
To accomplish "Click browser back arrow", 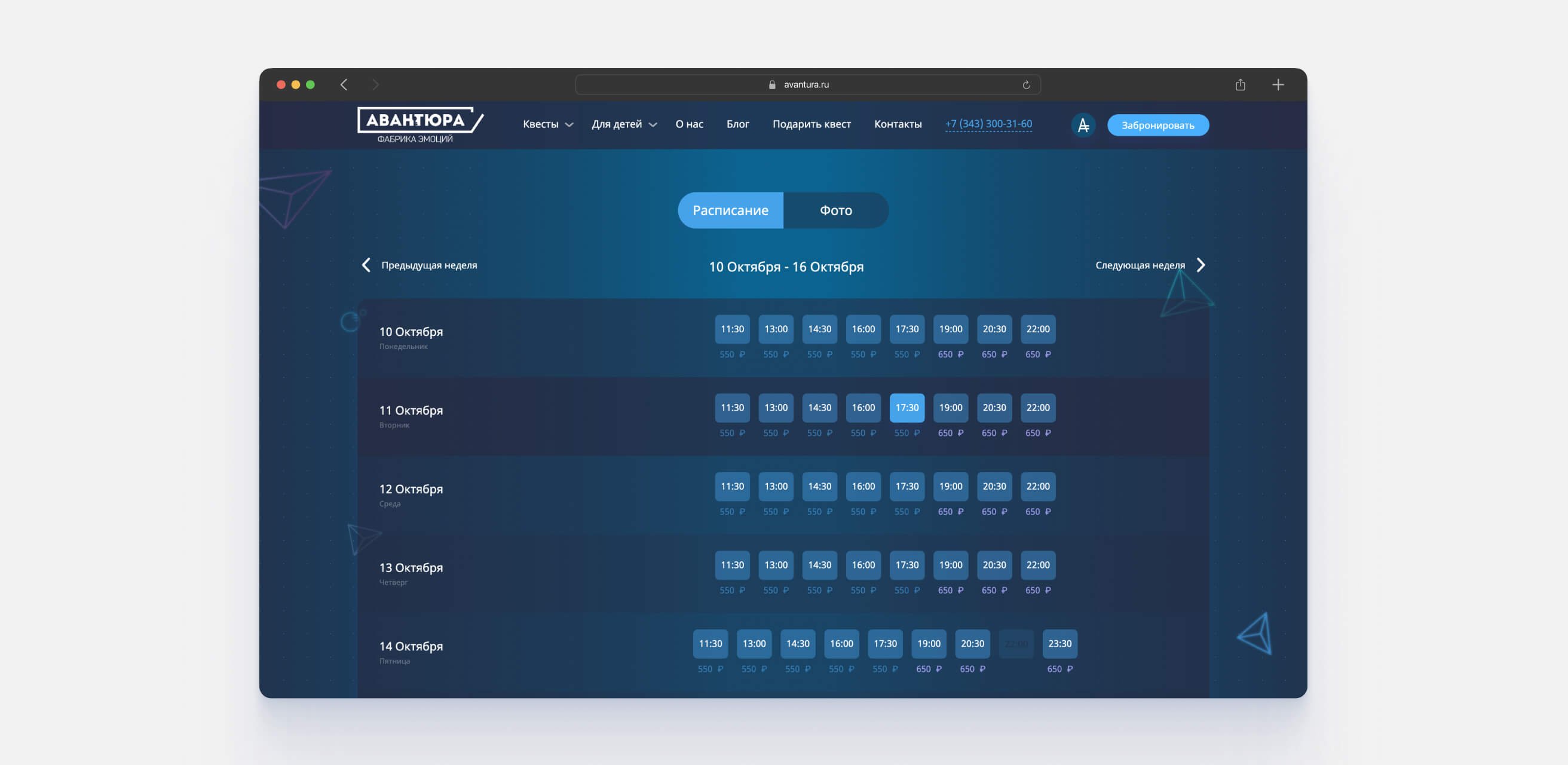I will [x=344, y=85].
